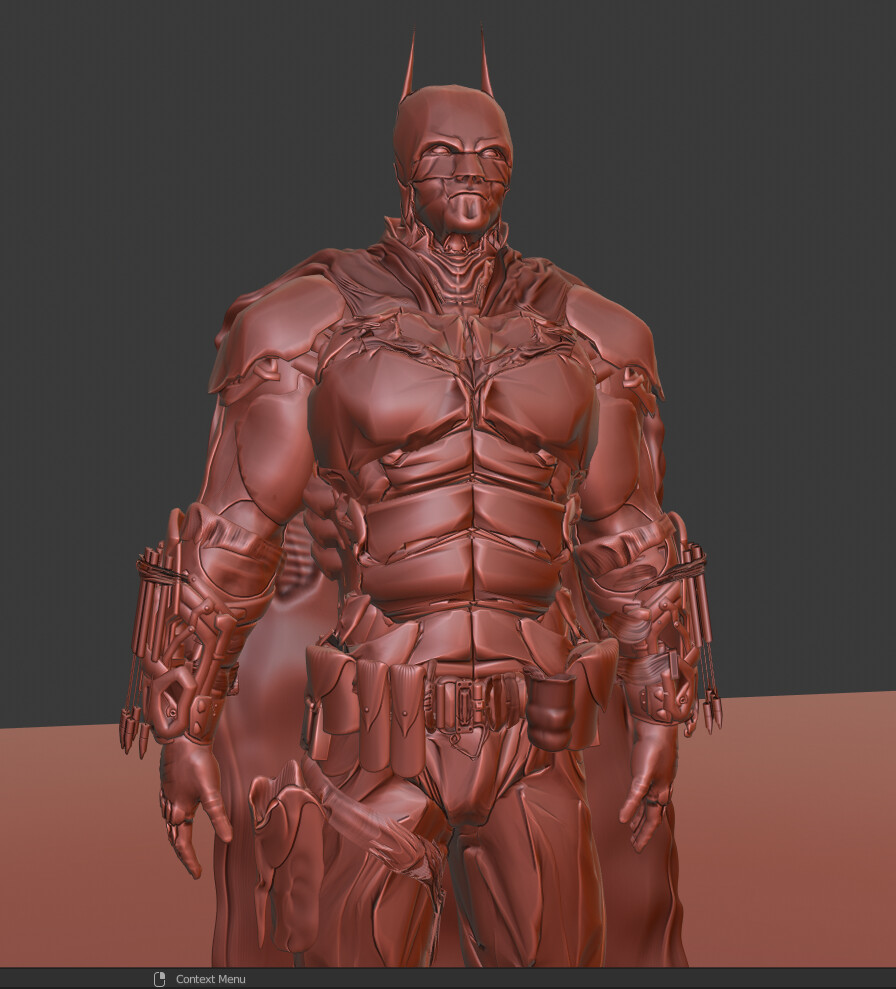Viewport: 896px width, 989px height.
Task: Click the "Context Menu" status bar text
Action: tap(211, 979)
